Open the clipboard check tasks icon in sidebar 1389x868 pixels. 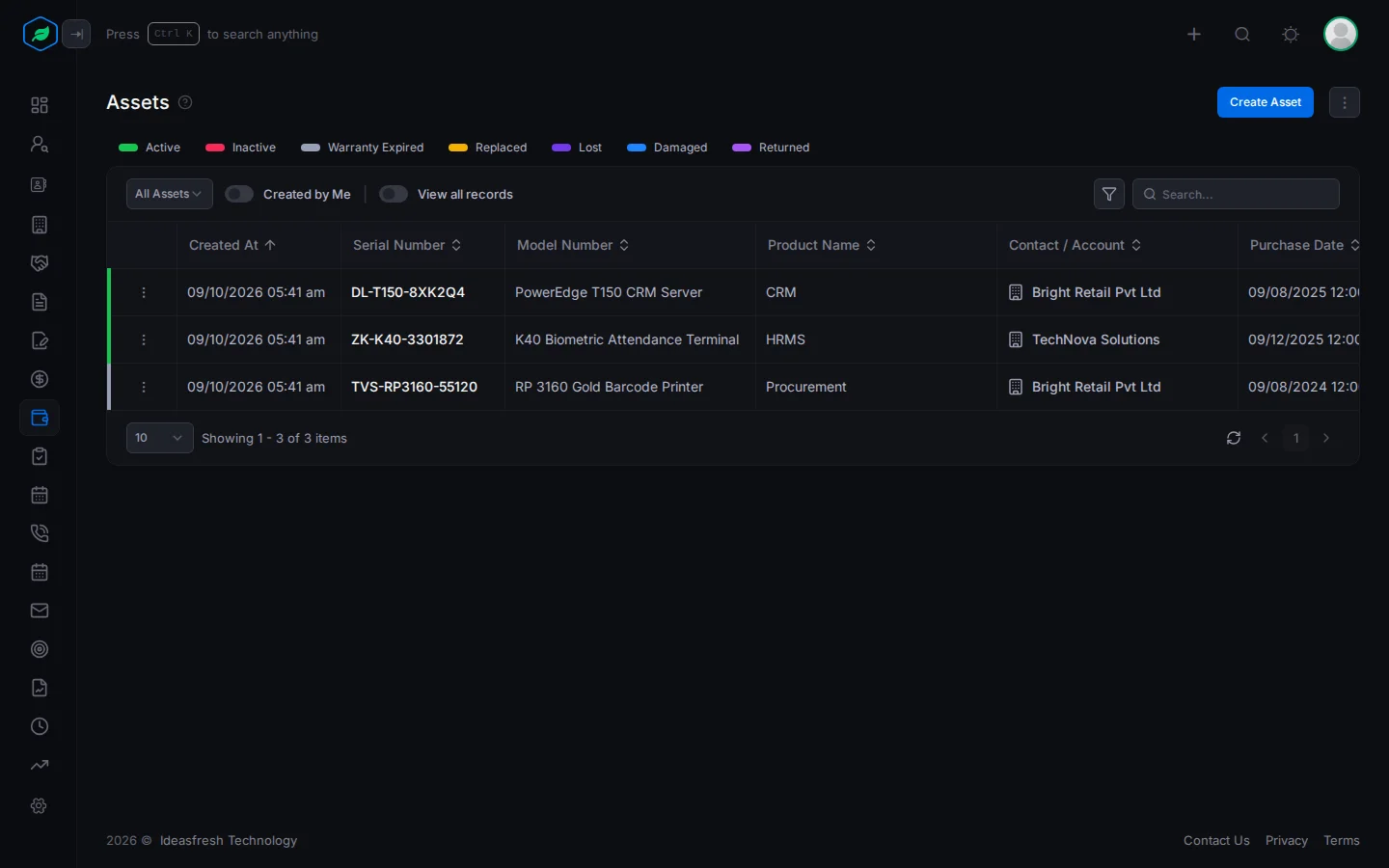point(40,456)
